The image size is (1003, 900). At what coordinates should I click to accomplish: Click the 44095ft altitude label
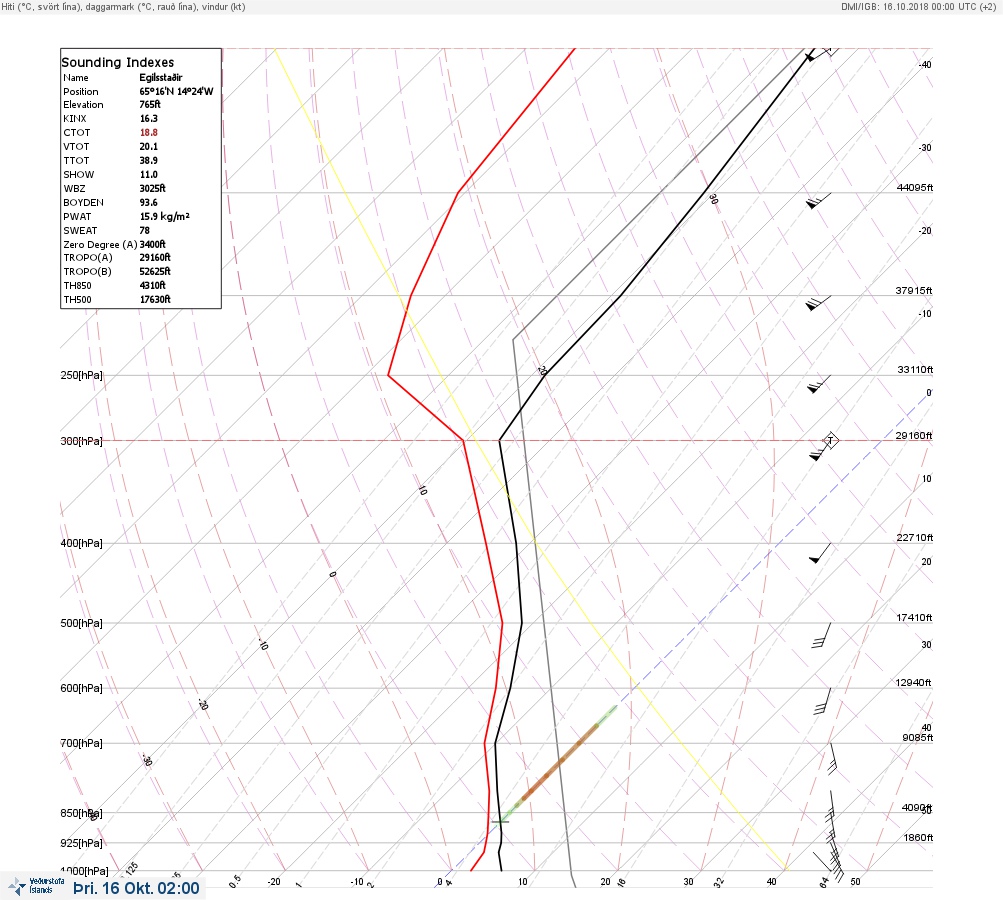click(915, 187)
